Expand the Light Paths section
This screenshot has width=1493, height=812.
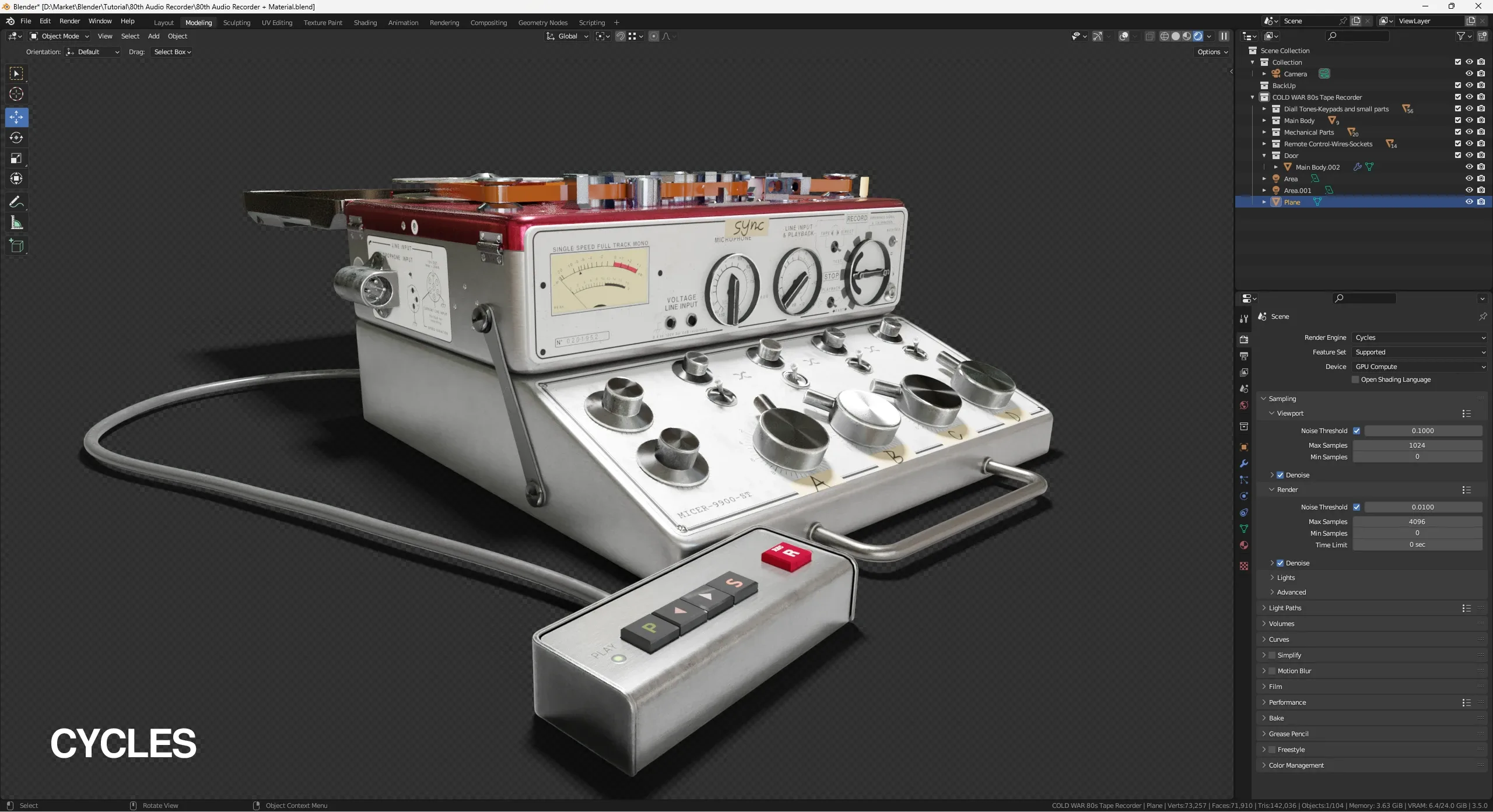1285,607
